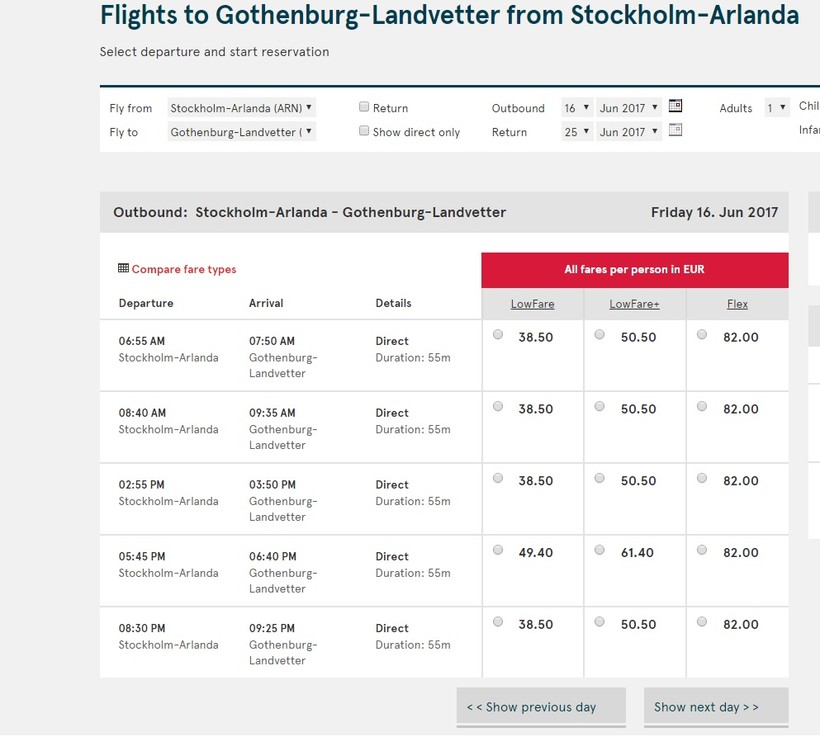Click the LowFare column header

pos(532,304)
